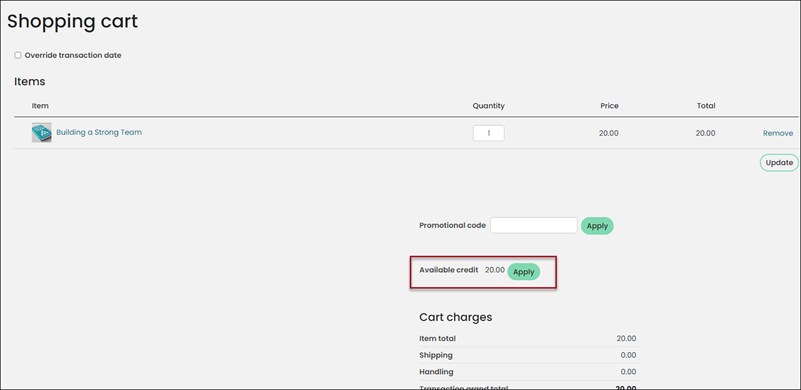Click the Building a Strong Team book thumbnail

coord(41,132)
